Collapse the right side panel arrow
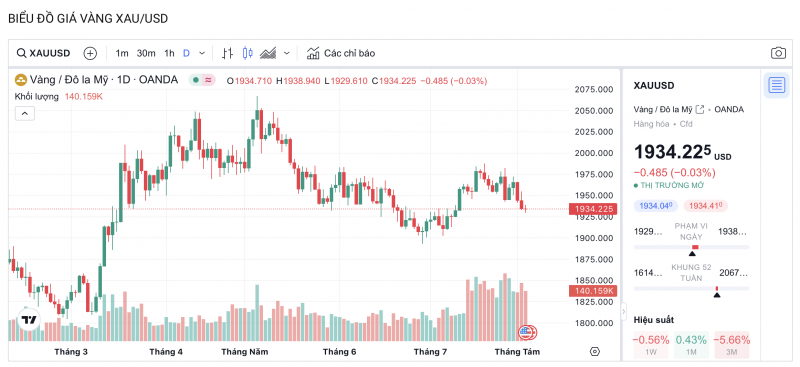Image resolution: width=800 pixels, height=367 pixels. pyautogui.click(x=623, y=311)
